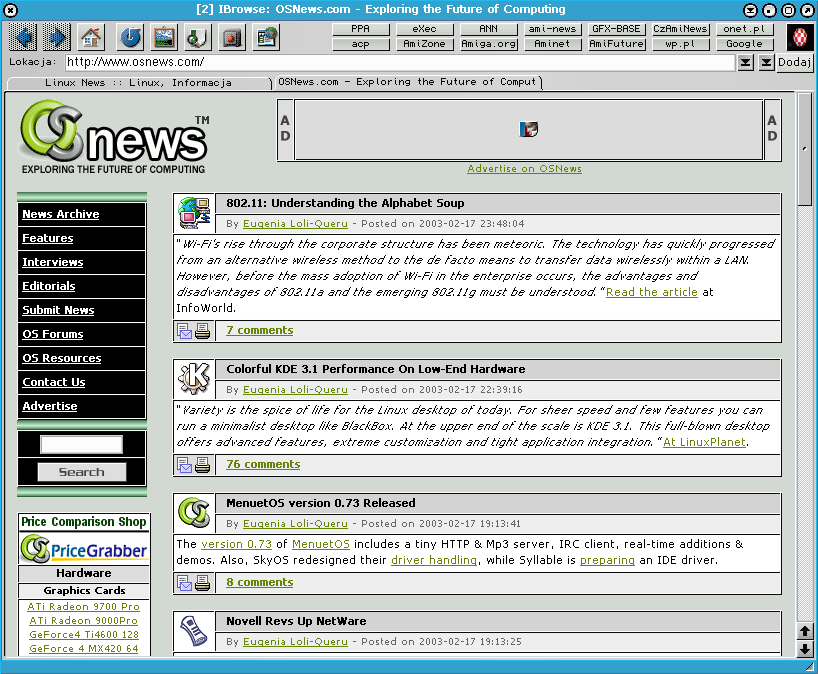
Task: Open the 'Read the article' link
Action: (652, 292)
